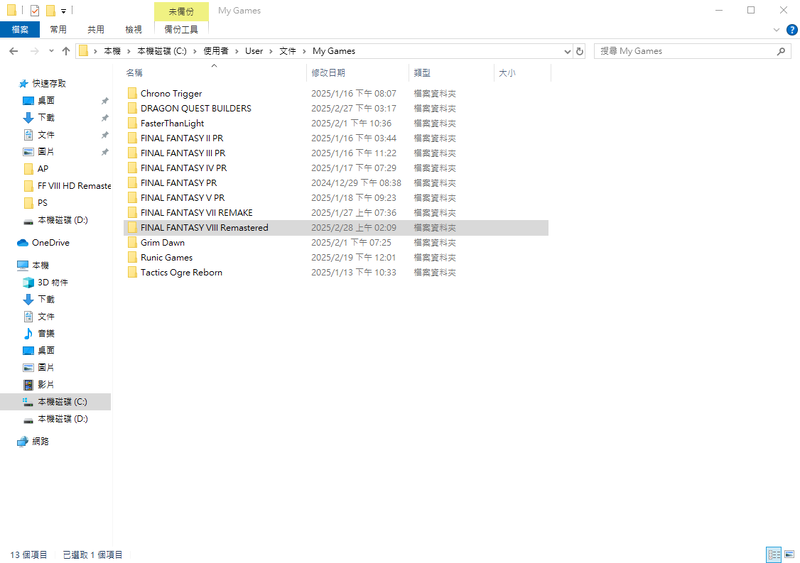Screen dimensions: 800x563
Task: Click the 2025/2/28 上午 02:09 date cell
Action: 354,228
